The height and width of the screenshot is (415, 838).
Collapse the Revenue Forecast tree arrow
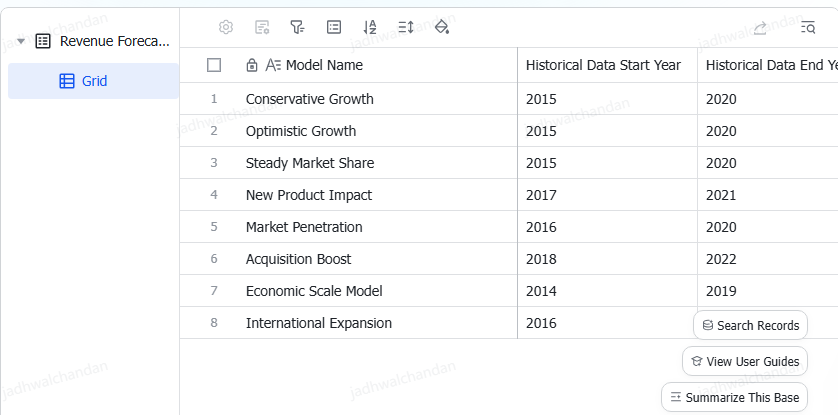point(21,41)
